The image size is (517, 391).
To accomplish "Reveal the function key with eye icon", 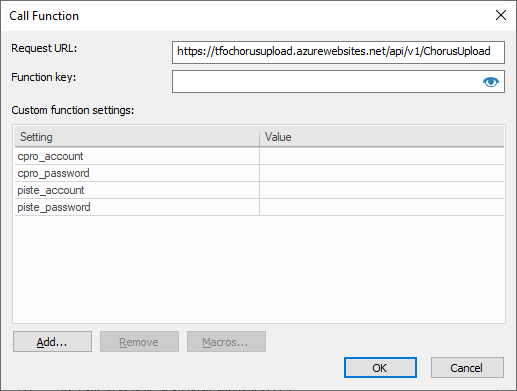I will coord(491,82).
